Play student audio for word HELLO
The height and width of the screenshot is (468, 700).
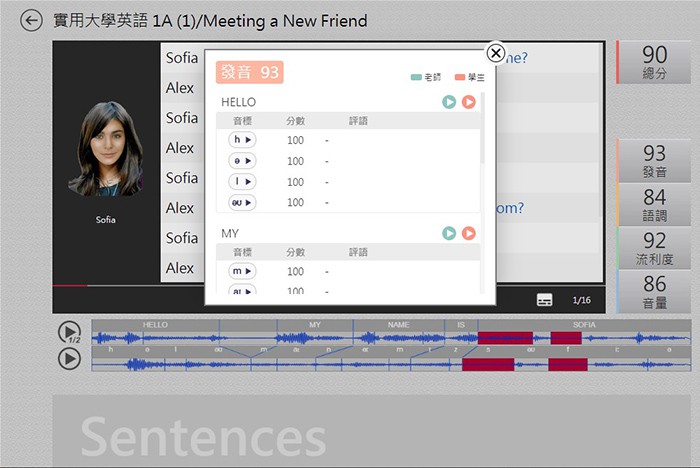click(x=468, y=102)
